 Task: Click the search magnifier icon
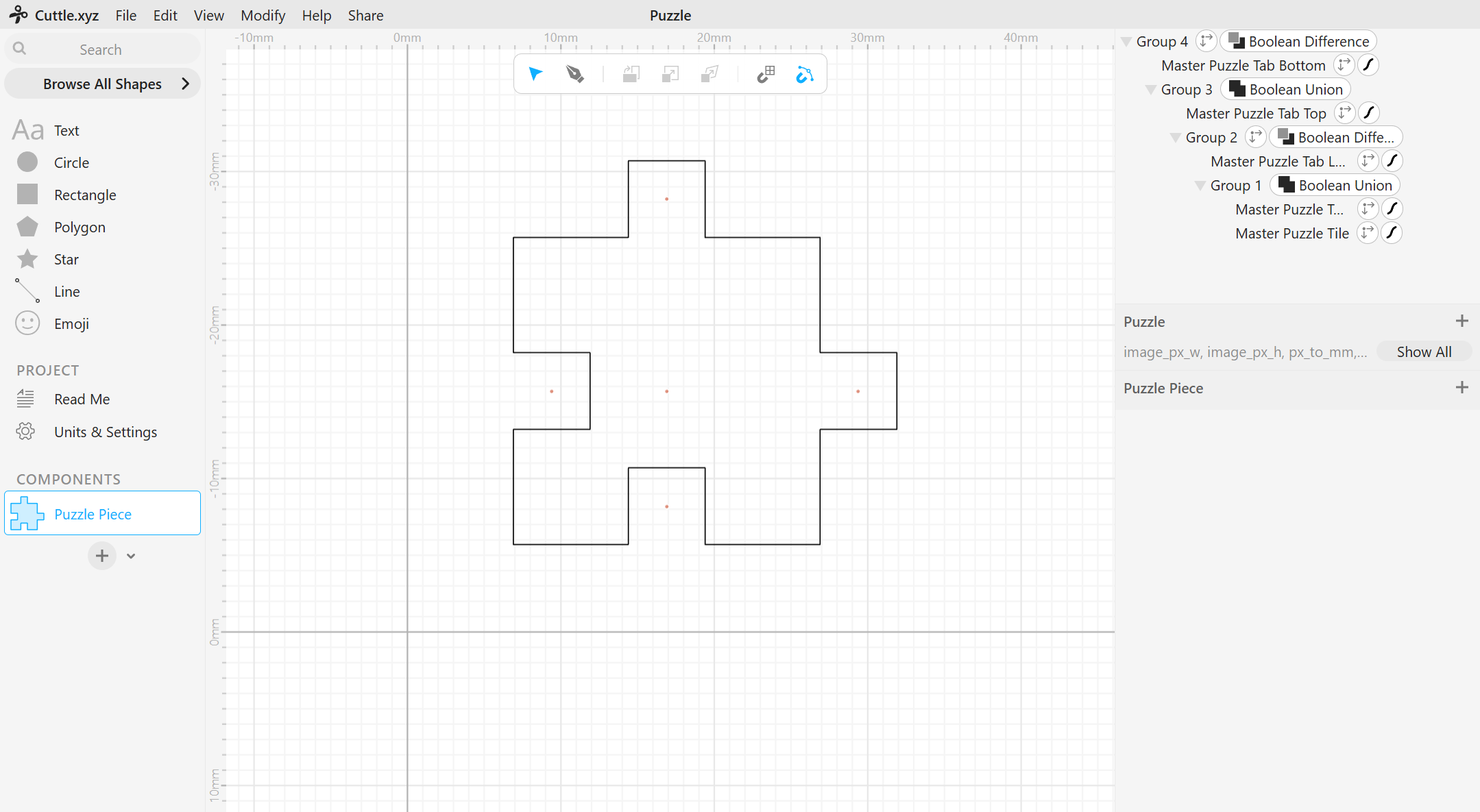[20, 49]
